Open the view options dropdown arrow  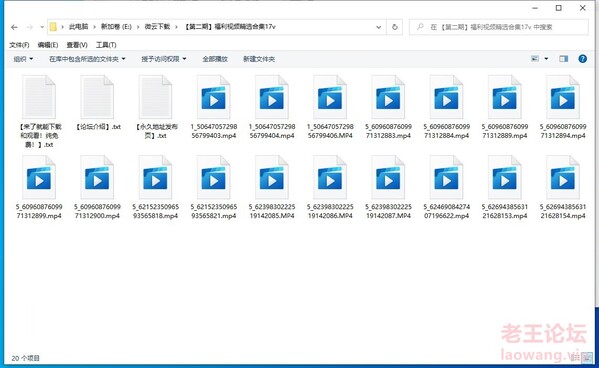[546, 58]
